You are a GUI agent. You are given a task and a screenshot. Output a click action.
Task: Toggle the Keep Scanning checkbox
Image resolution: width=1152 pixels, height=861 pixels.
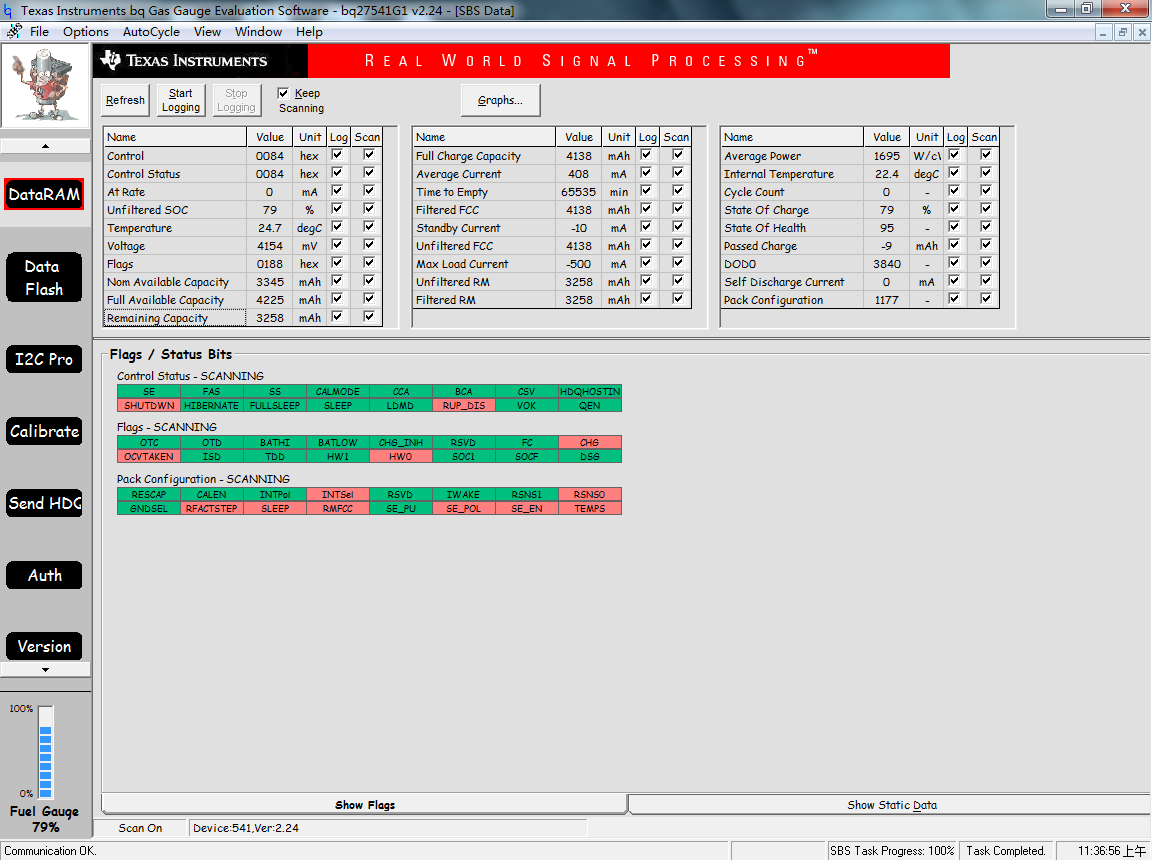(283, 93)
